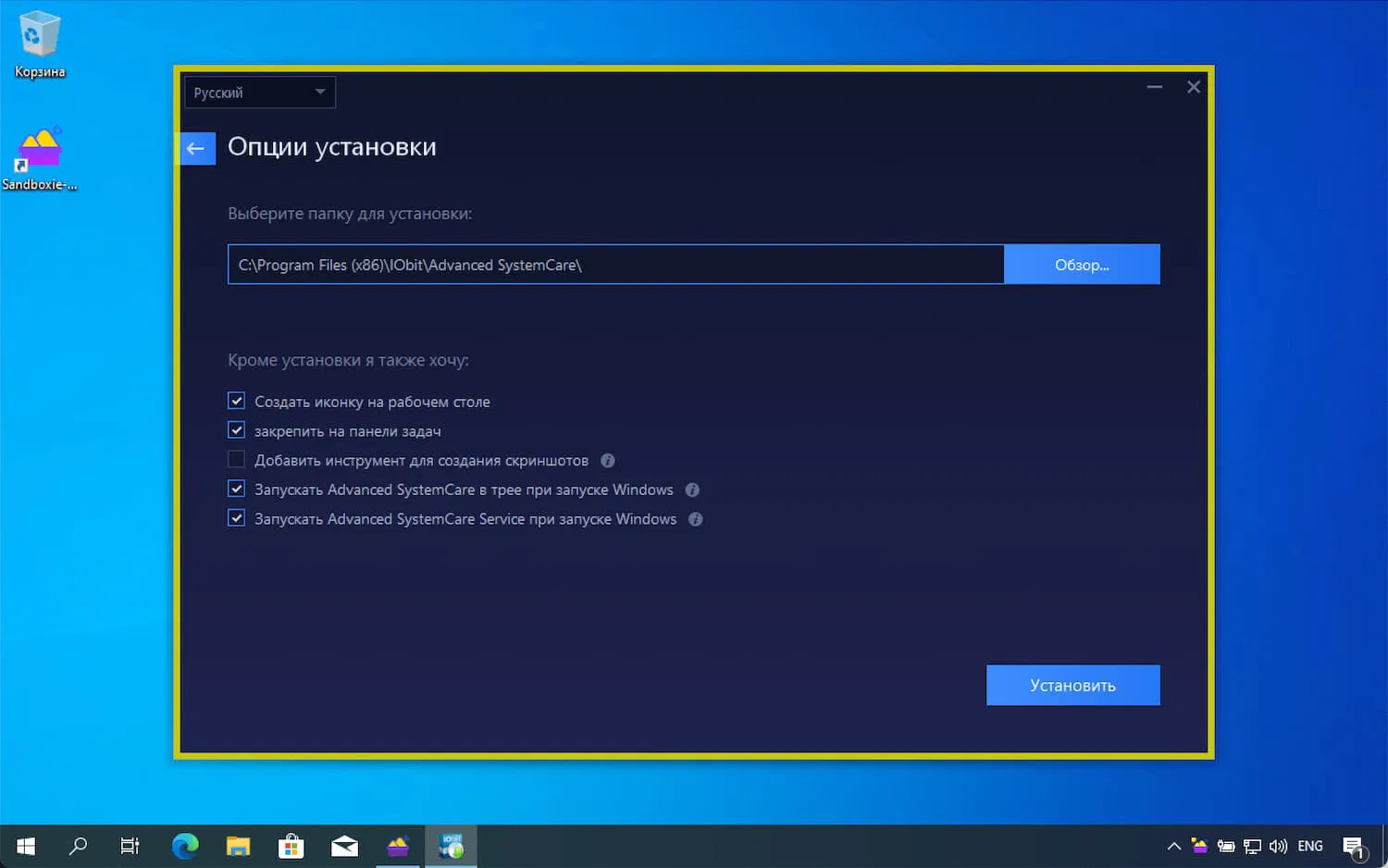The image size is (1388, 868).
Task: Minimize the installer window
Action: [x=1155, y=87]
